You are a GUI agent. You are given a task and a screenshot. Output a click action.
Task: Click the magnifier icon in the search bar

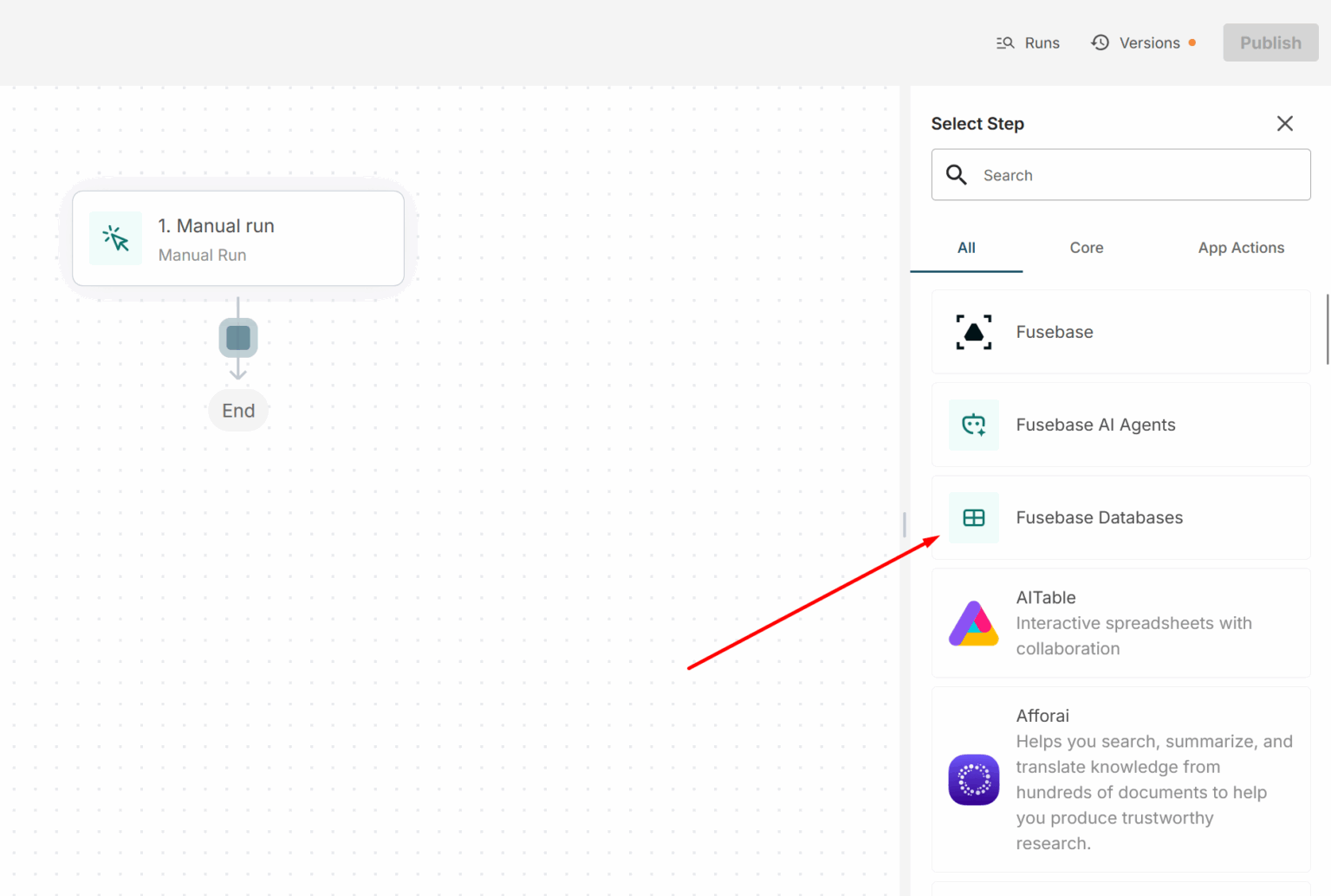[x=957, y=174]
